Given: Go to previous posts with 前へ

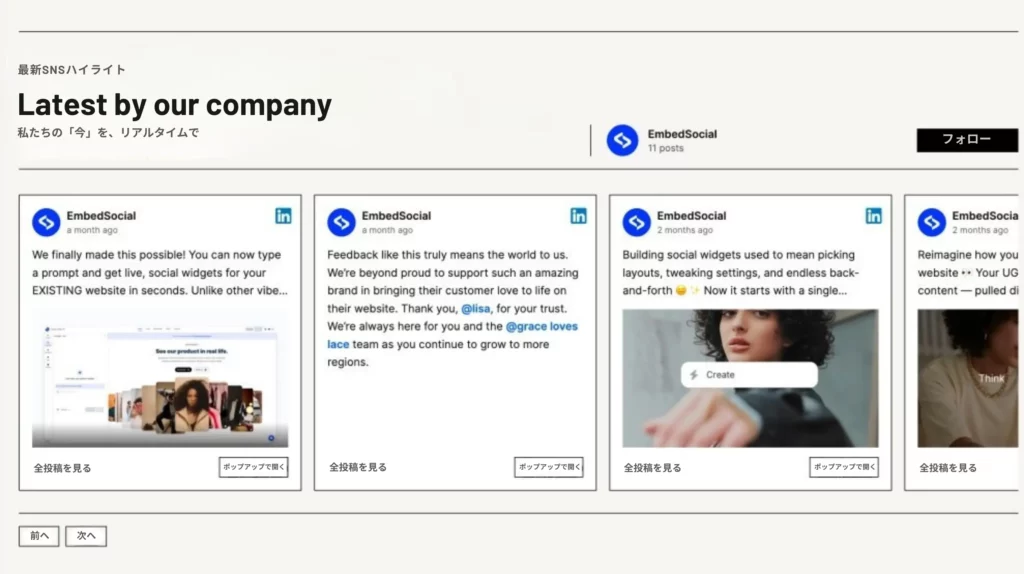Looking at the screenshot, I should [39, 536].
